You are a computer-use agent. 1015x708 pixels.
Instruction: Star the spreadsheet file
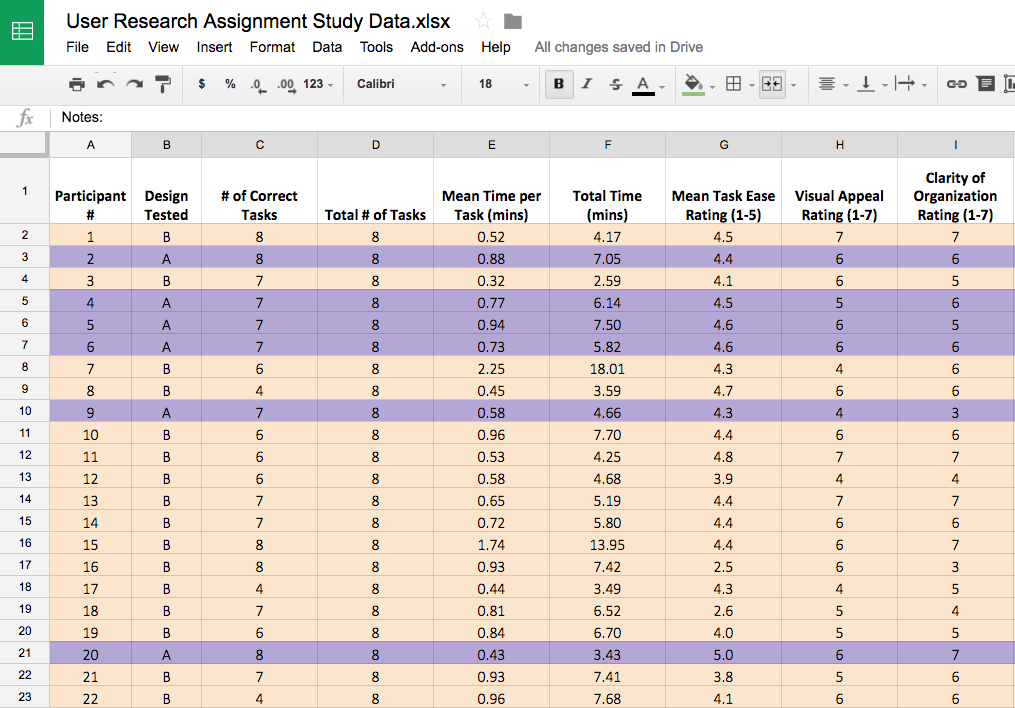tap(482, 20)
